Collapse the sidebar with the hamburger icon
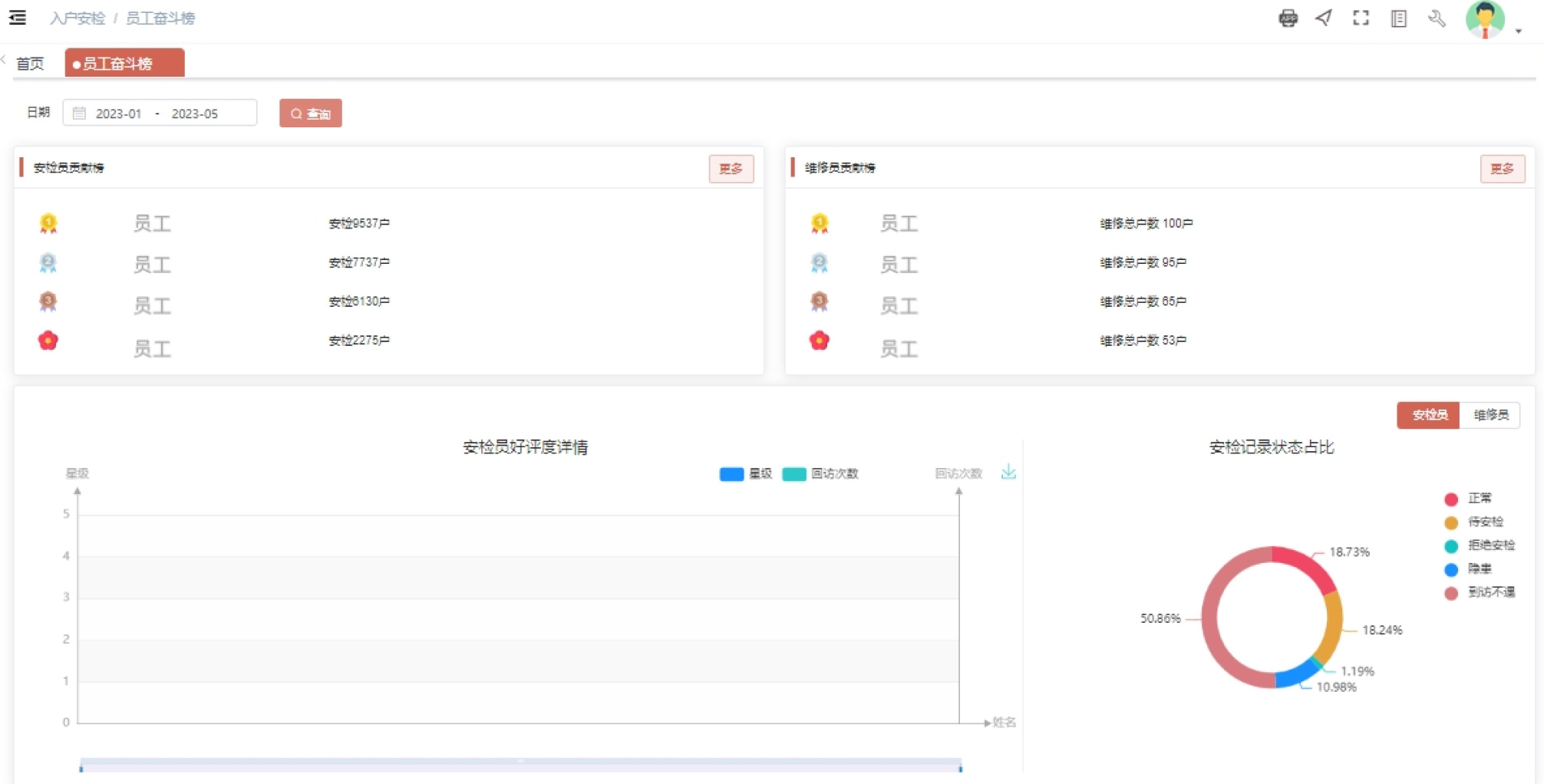1544x784 pixels. tap(18, 18)
